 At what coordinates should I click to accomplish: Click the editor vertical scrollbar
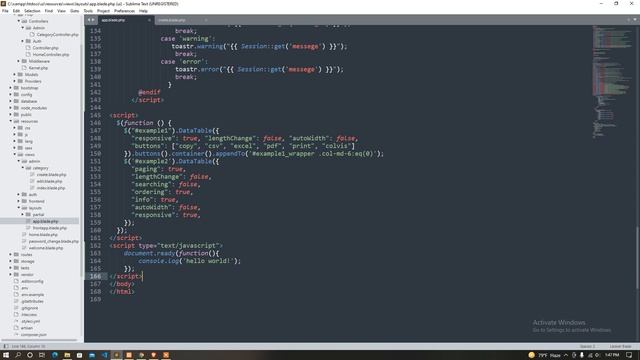pos(637,257)
